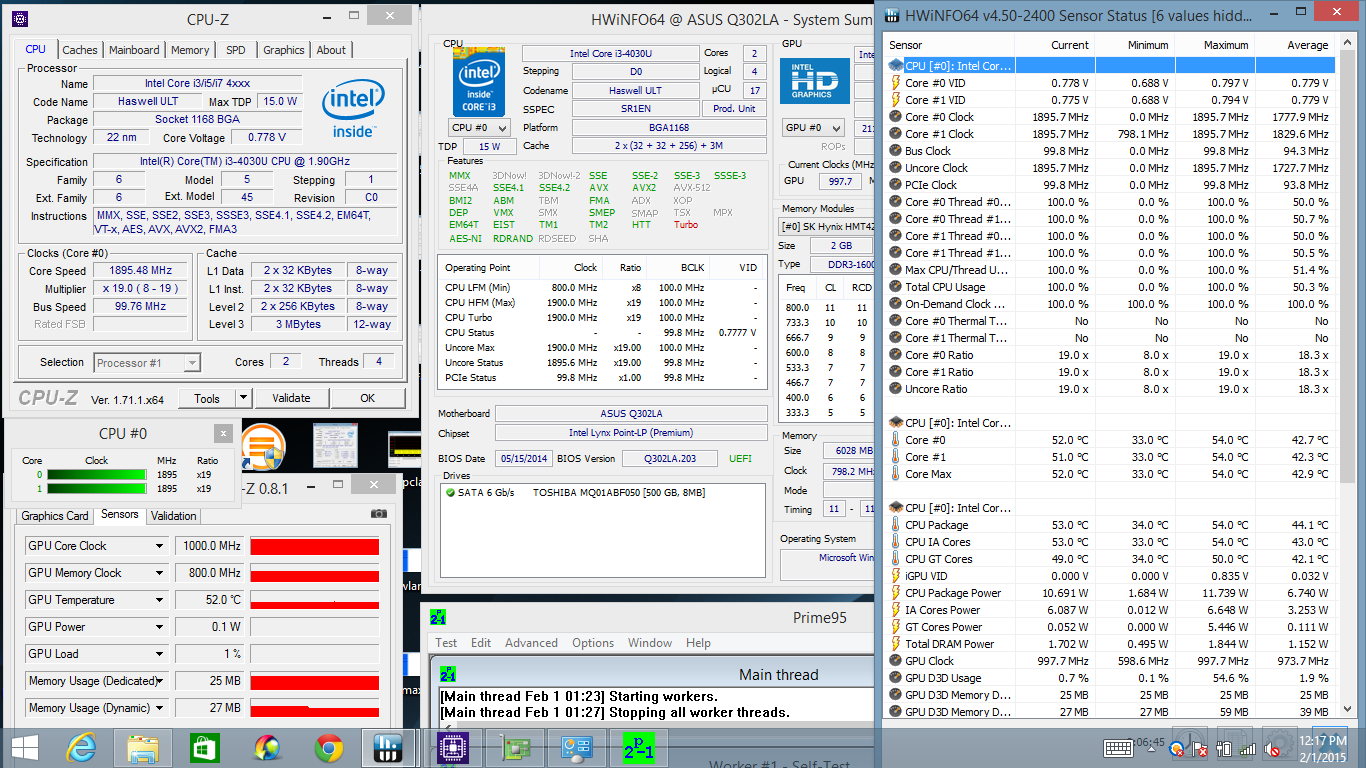
Task: Open the GPU #0 selector in HWiNFO
Action: (813, 128)
